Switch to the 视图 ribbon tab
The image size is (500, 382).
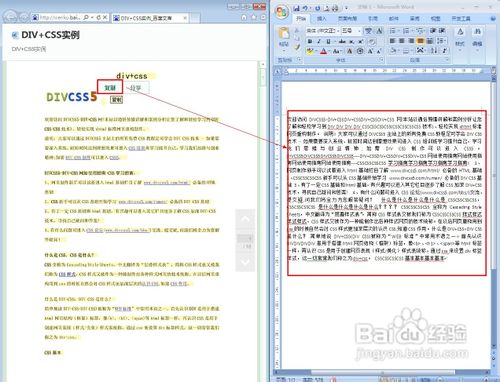tap(435, 19)
